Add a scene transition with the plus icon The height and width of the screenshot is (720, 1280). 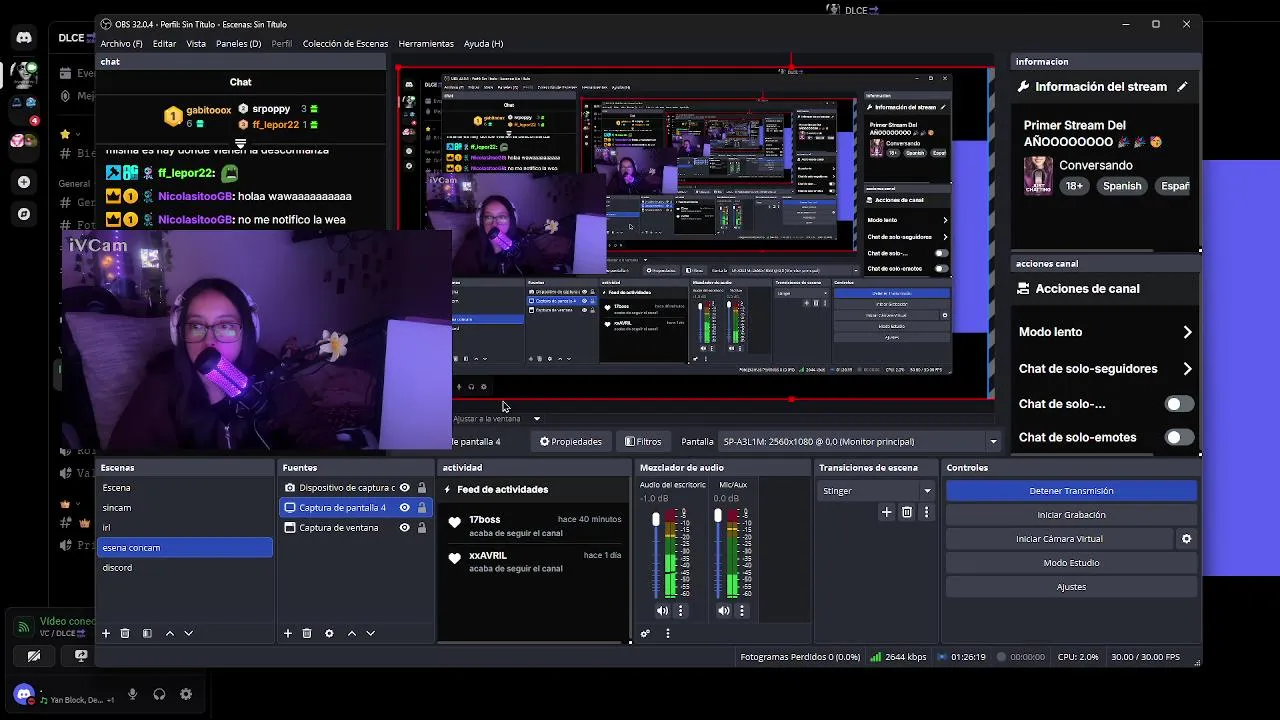[886, 512]
